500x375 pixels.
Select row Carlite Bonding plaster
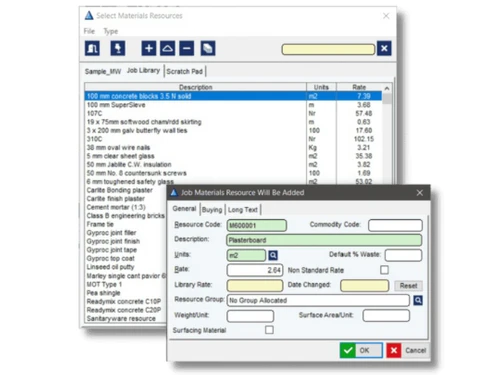point(126,190)
